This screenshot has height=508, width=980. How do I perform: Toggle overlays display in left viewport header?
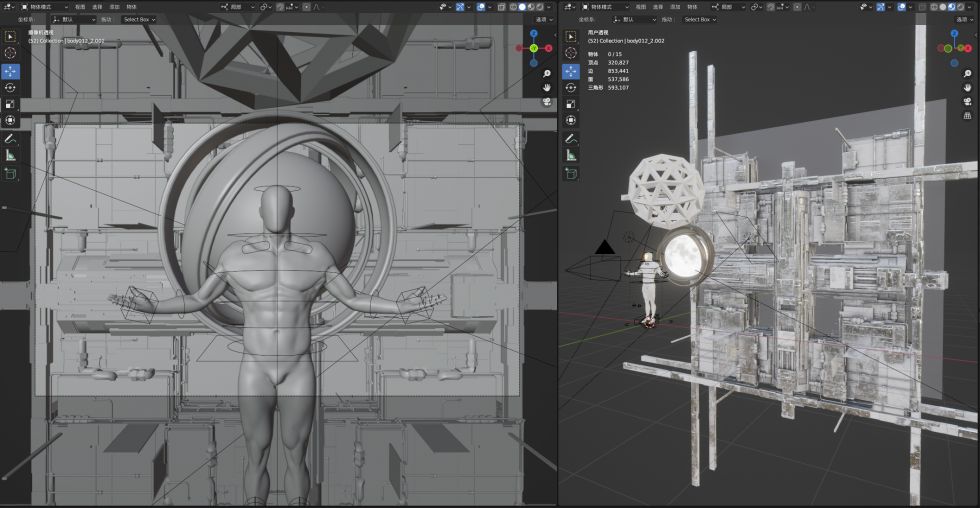pos(481,6)
